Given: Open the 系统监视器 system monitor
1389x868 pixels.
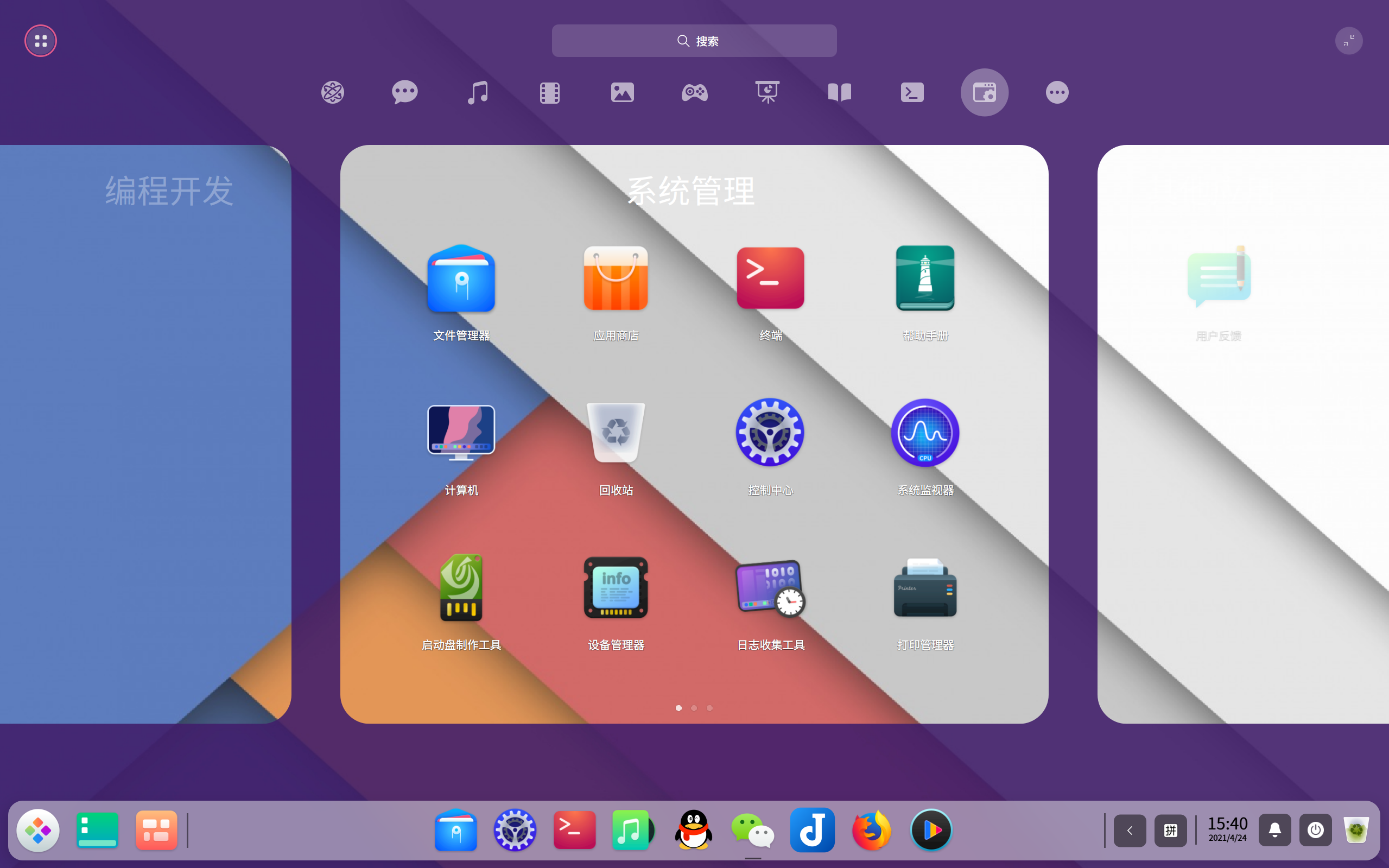Looking at the screenshot, I should pyautogui.click(x=925, y=433).
